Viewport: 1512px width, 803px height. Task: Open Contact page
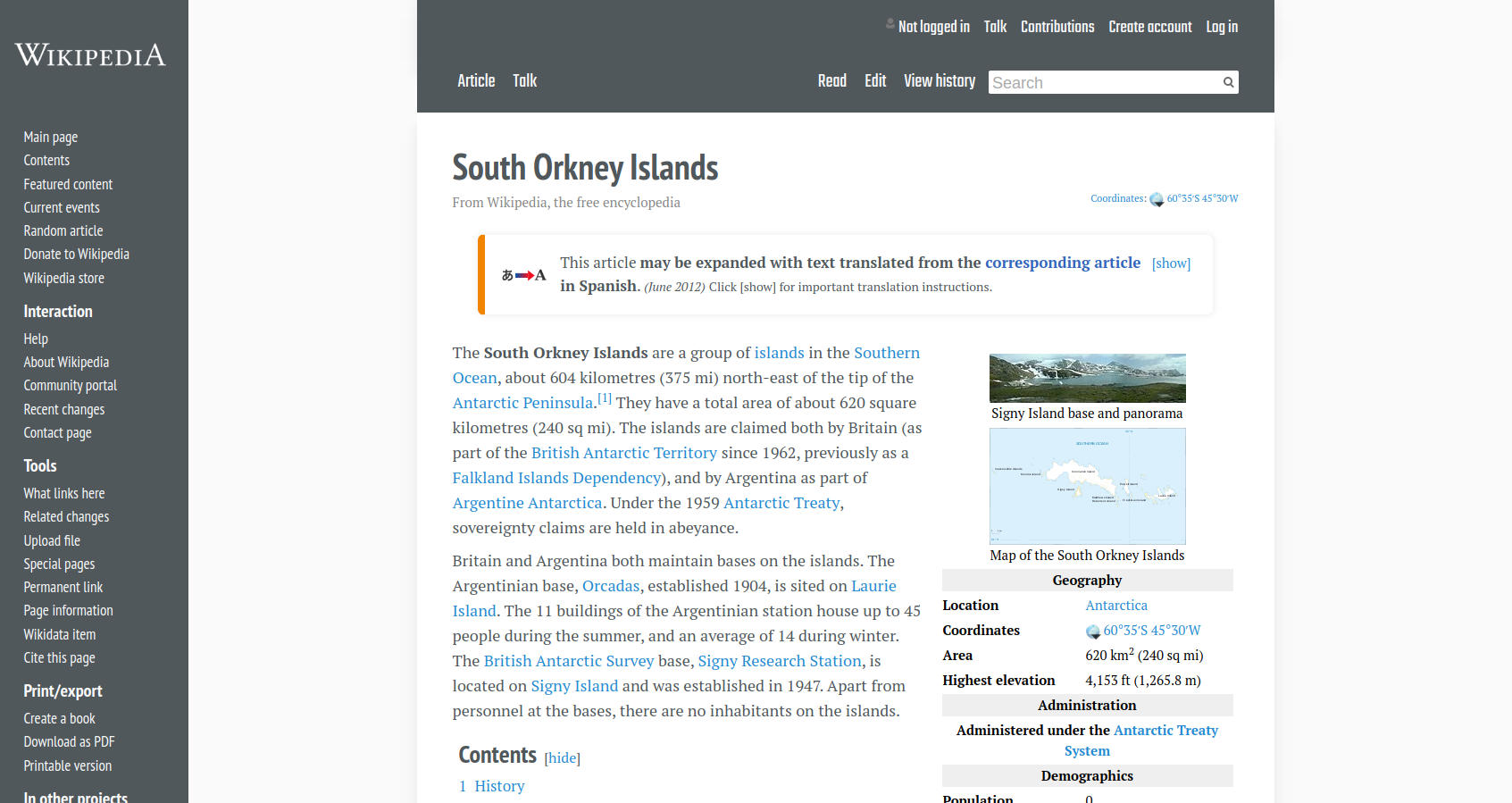tap(58, 432)
